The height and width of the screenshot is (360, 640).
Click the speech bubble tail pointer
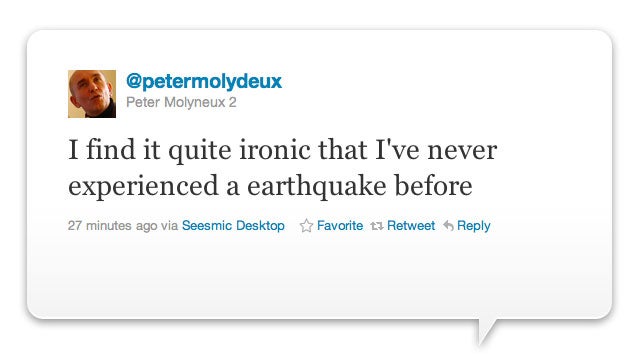[x=487, y=331]
